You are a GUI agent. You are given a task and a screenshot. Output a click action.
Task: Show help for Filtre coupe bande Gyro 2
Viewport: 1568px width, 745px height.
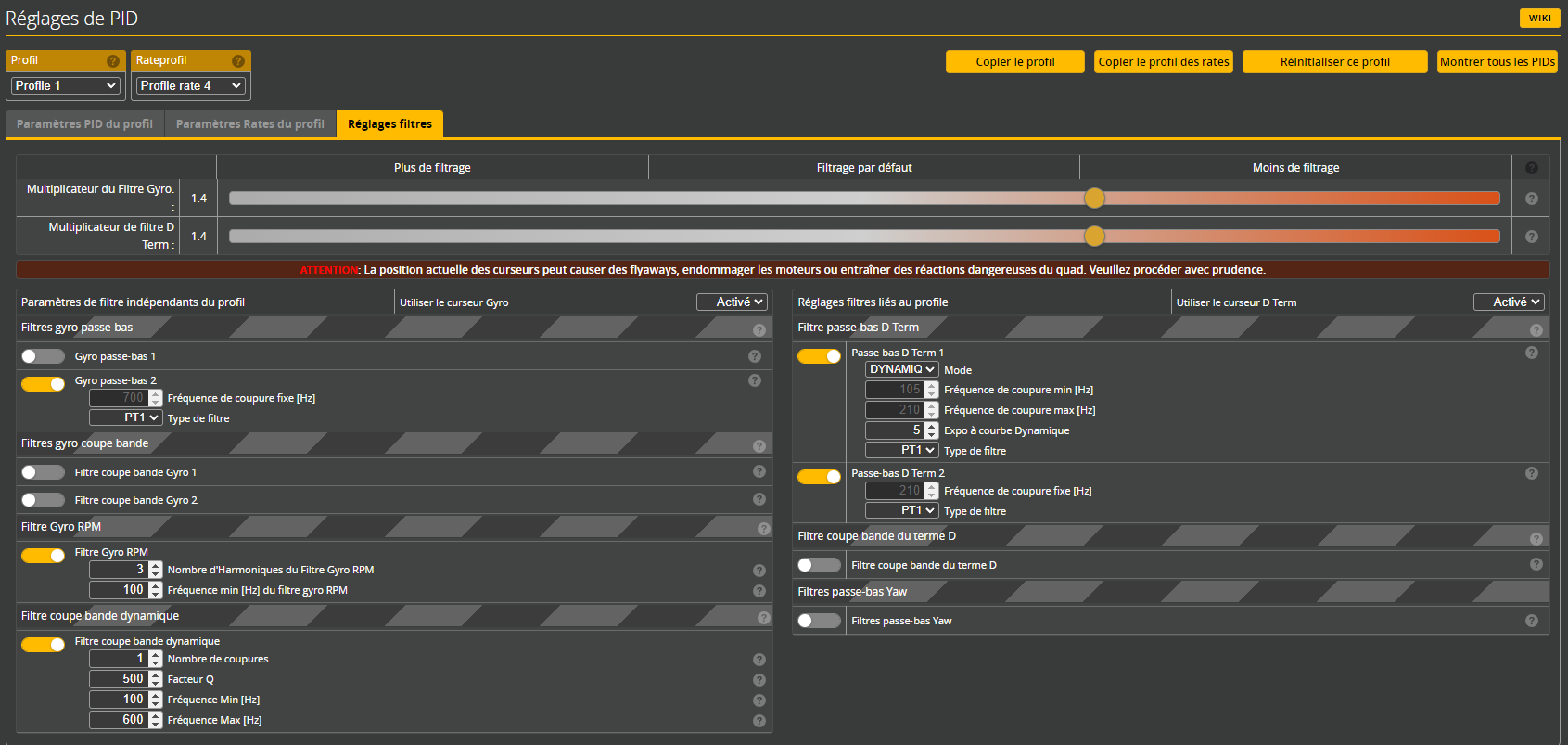click(x=759, y=499)
